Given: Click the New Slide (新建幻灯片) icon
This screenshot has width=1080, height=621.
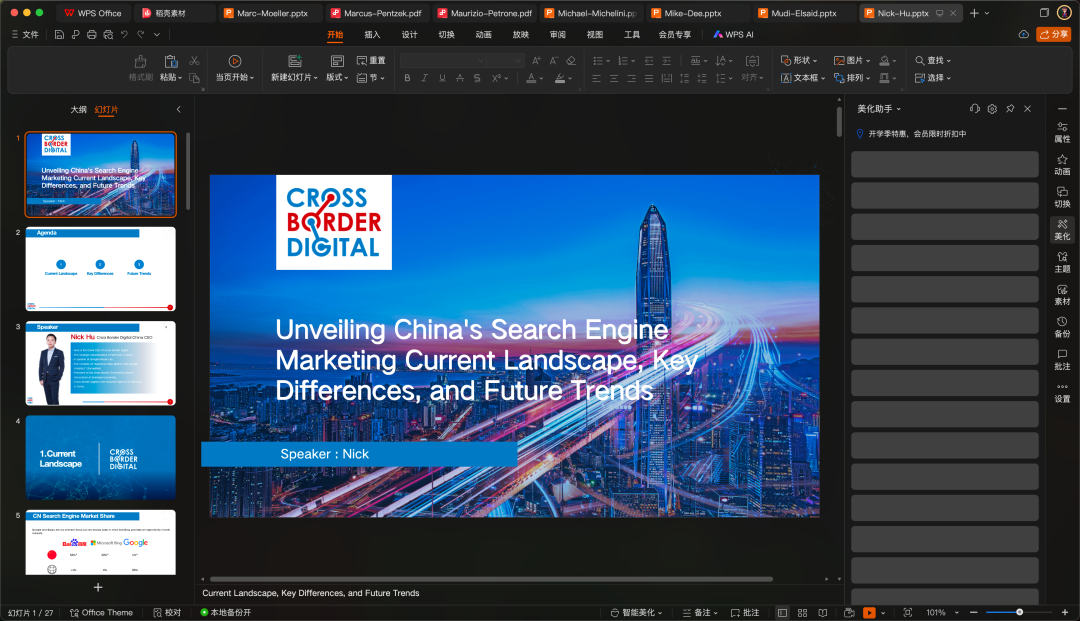Looking at the screenshot, I should [x=295, y=61].
